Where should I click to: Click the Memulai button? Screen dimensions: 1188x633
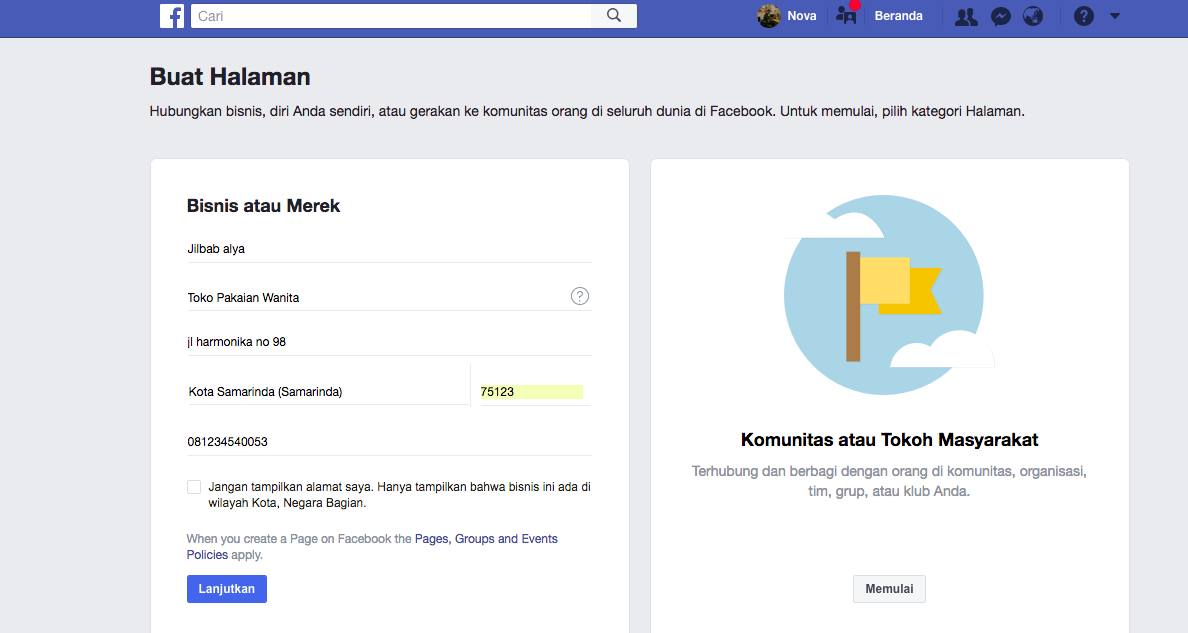point(888,588)
